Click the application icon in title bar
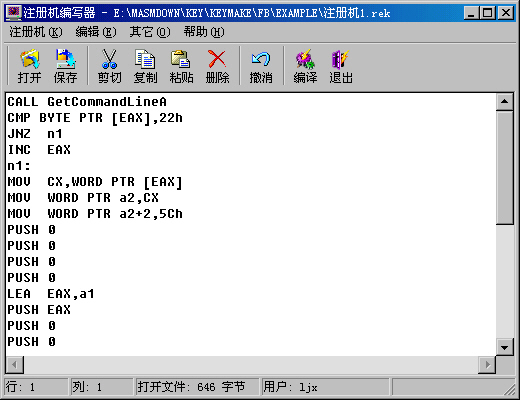Image resolution: width=520 pixels, height=400 pixels. pos(14,13)
